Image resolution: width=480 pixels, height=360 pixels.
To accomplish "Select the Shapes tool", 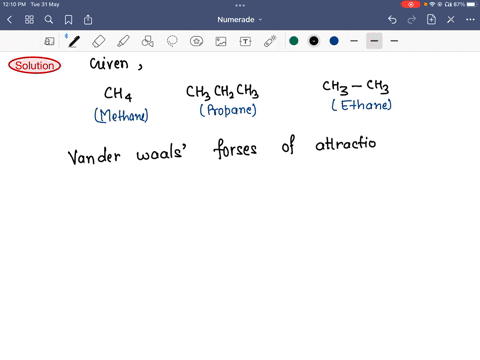I will pyautogui.click(x=148, y=41).
